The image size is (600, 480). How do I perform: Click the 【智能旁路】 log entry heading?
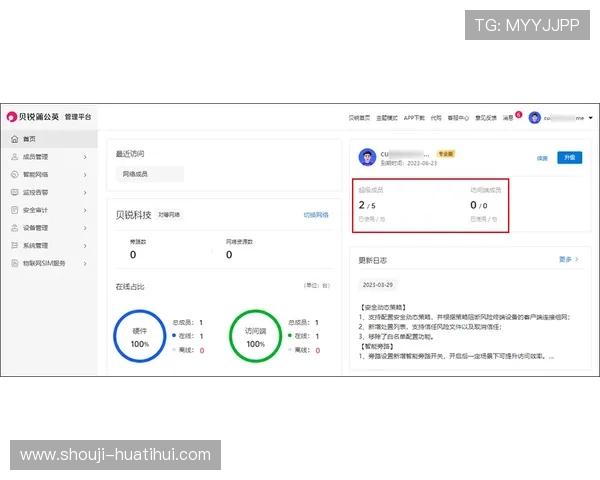(377, 346)
